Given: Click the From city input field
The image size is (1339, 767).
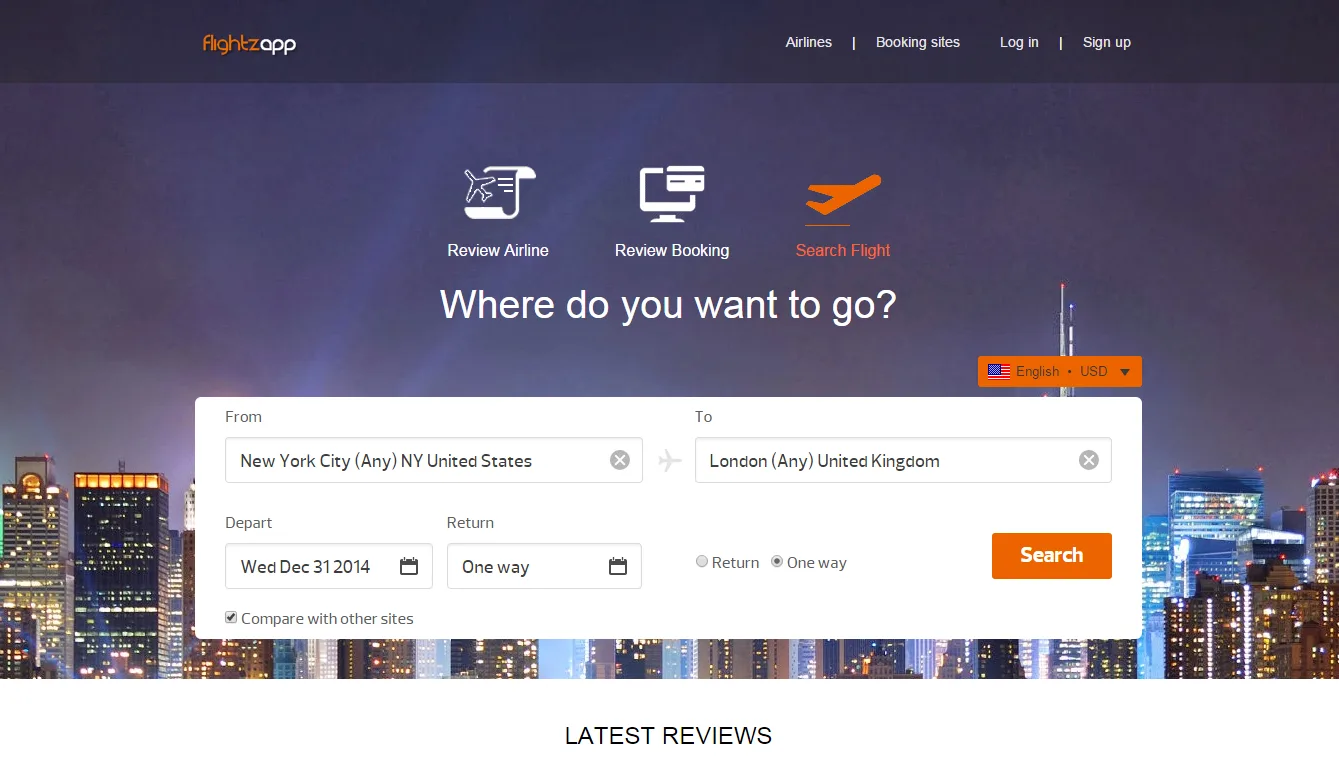Looking at the screenshot, I should click(434, 460).
